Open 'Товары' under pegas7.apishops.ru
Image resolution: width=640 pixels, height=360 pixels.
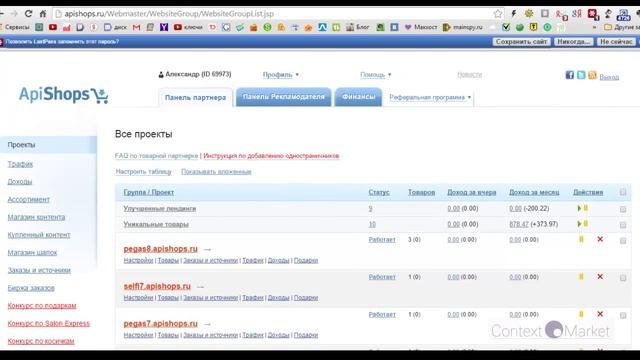(168, 335)
